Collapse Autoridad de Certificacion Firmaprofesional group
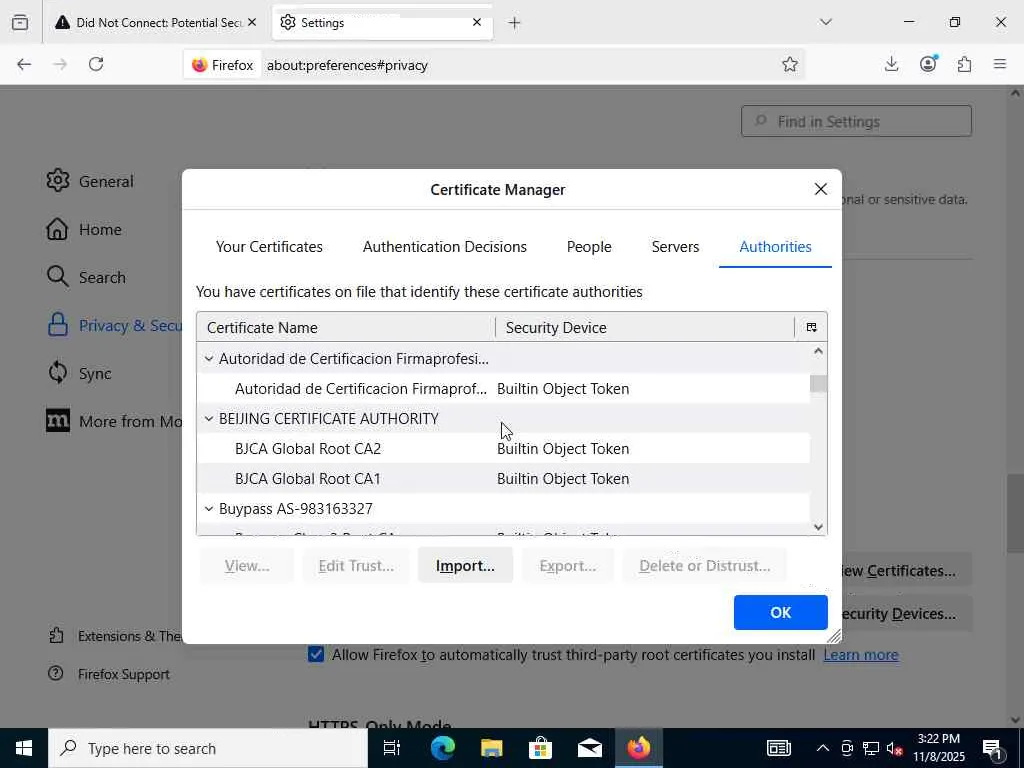Image resolution: width=1024 pixels, height=768 pixels. pos(209,359)
